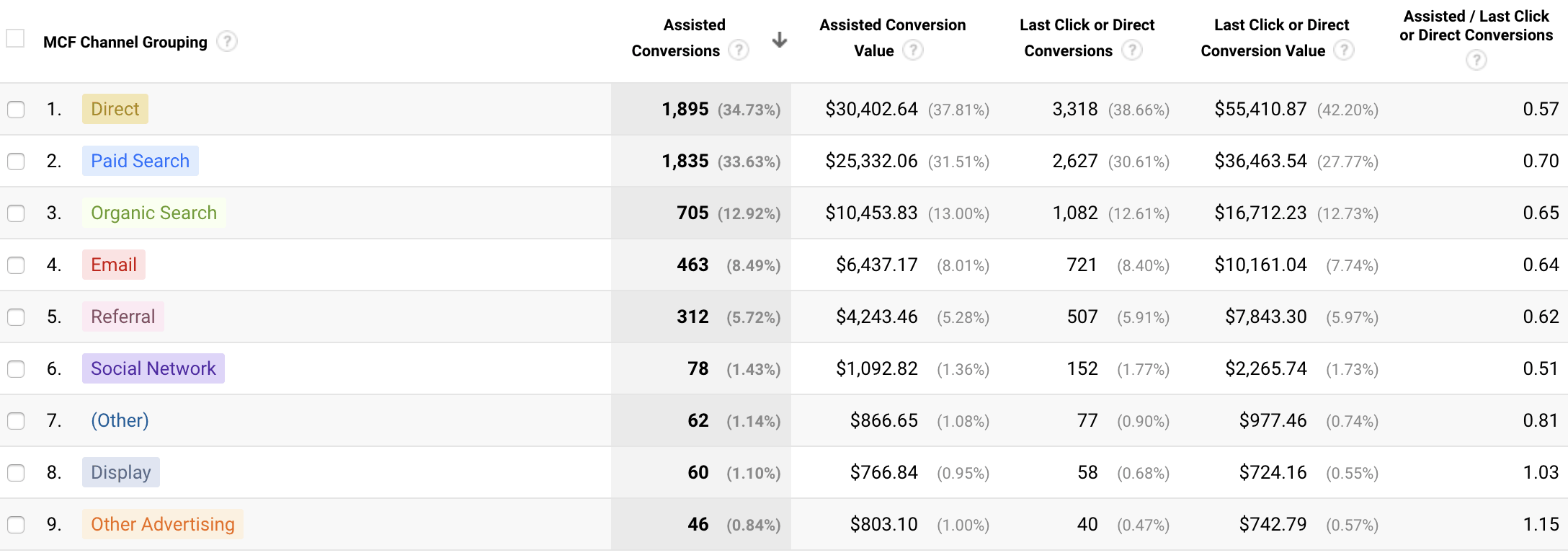The width and height of the screenshot is (1568, 558).
Task: Click the Assisted / Last Click ratio help icon
Action: (x=1476, y=61)
